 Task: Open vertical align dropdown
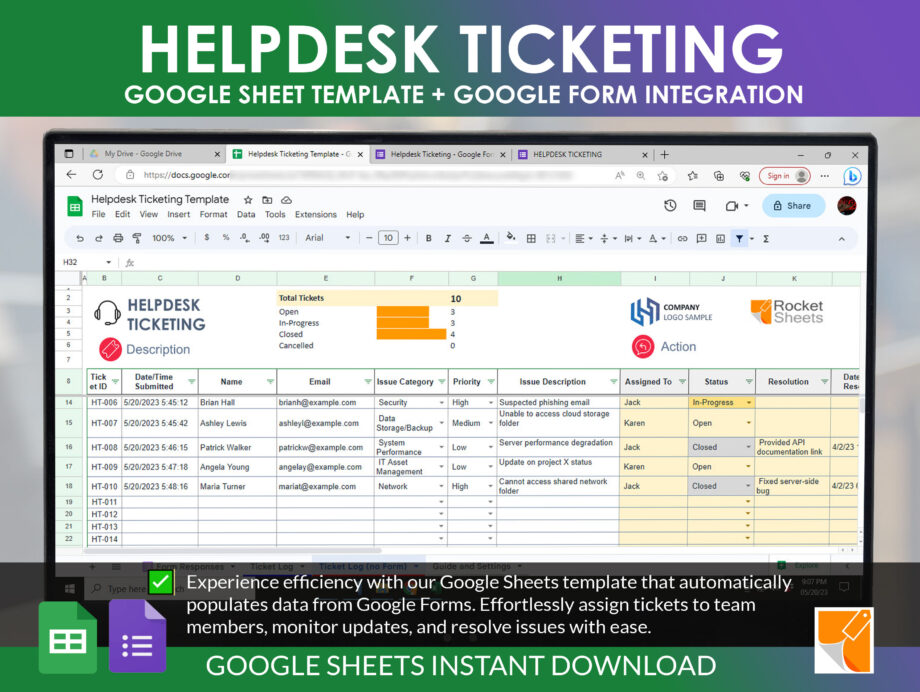(x=608, y=238)
